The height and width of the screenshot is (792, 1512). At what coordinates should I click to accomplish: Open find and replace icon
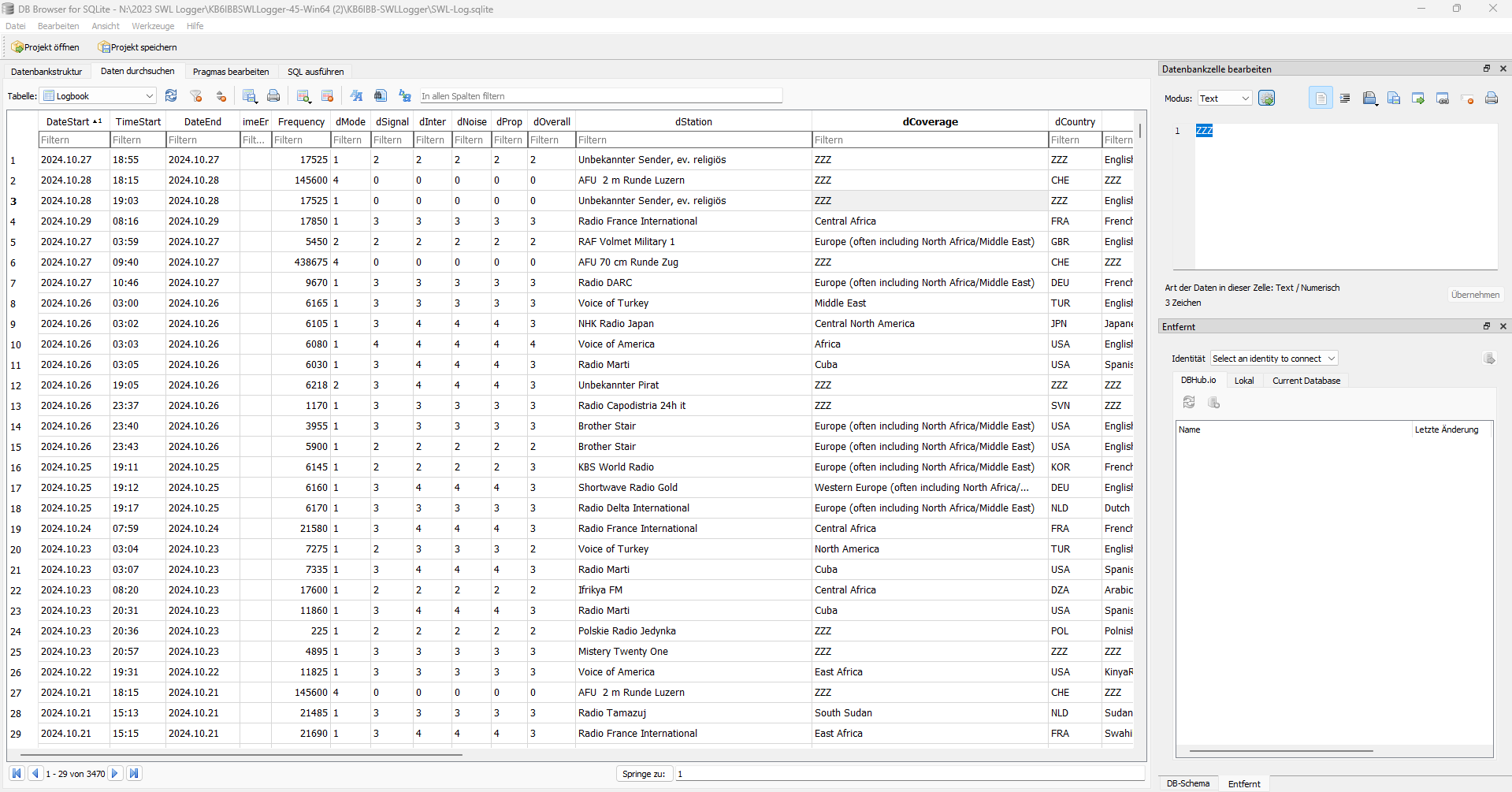click(x=405, y=96)
